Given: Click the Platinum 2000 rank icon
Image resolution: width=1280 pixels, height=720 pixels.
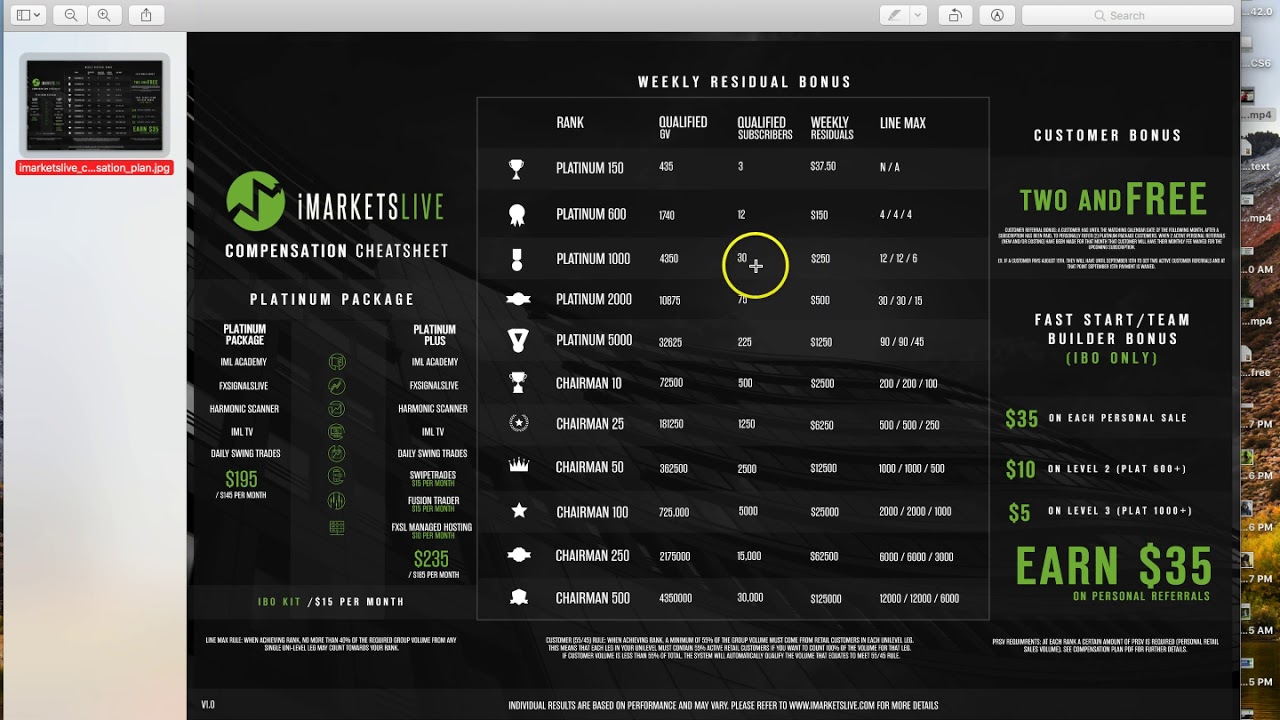Looking at the screenshot, I should click(518, 299).
